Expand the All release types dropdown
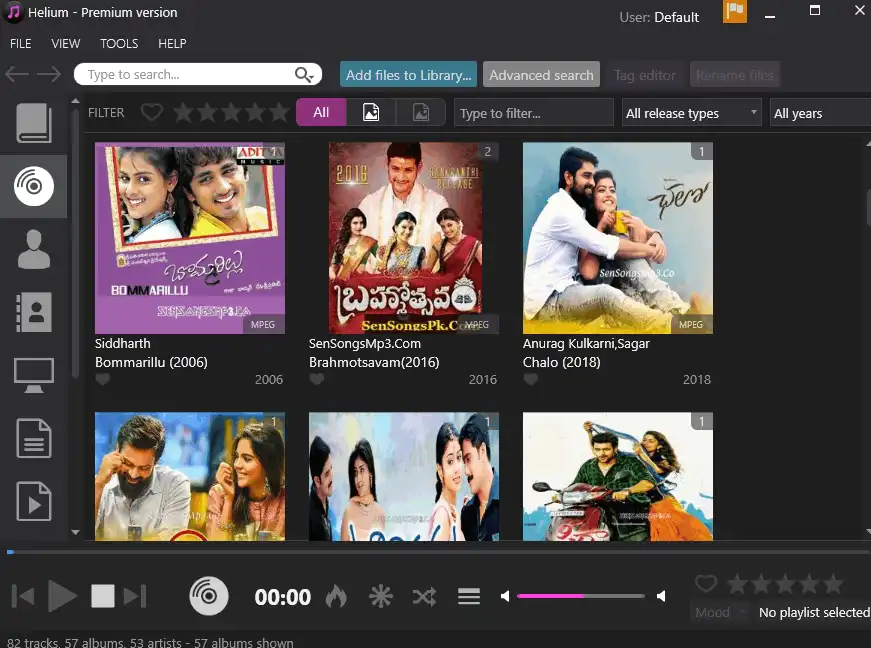 pos(691,113)
